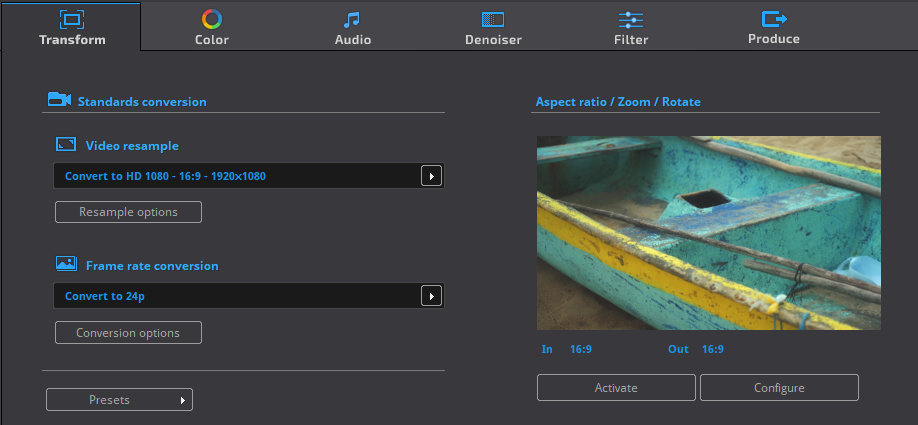Click the Standards conversion camera icon
The height and width of the screenshot is (425, 918).
pos(59,100)
